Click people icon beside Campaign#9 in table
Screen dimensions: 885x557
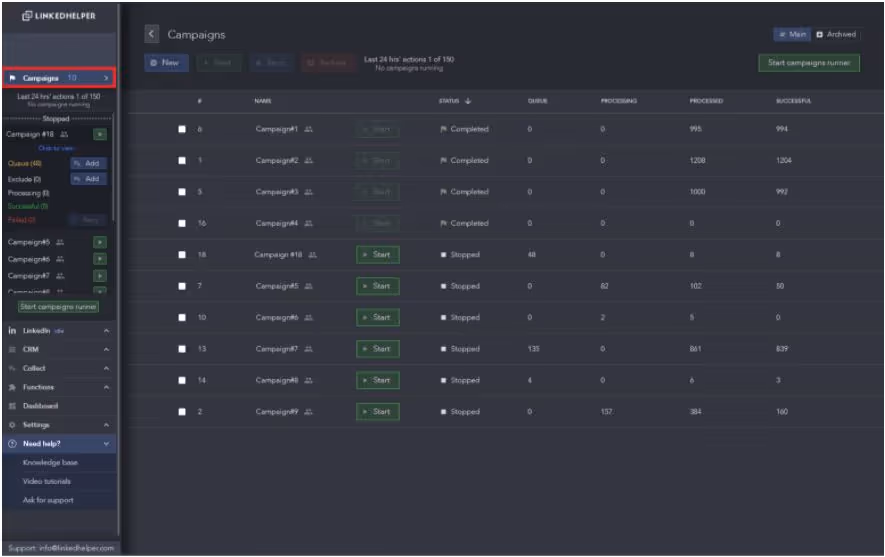(308, 412)
